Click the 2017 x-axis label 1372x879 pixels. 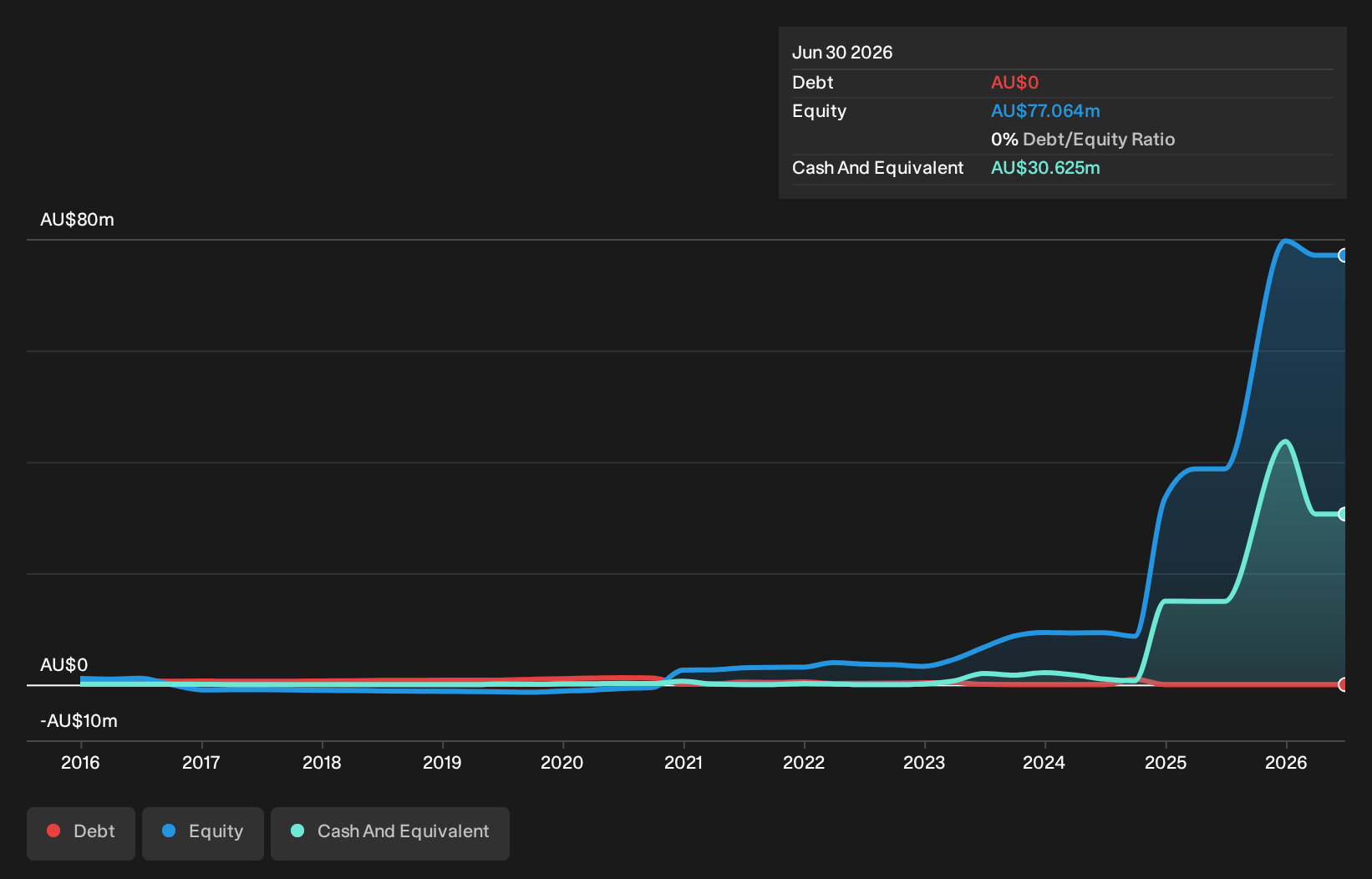click(x=201, y=762)
